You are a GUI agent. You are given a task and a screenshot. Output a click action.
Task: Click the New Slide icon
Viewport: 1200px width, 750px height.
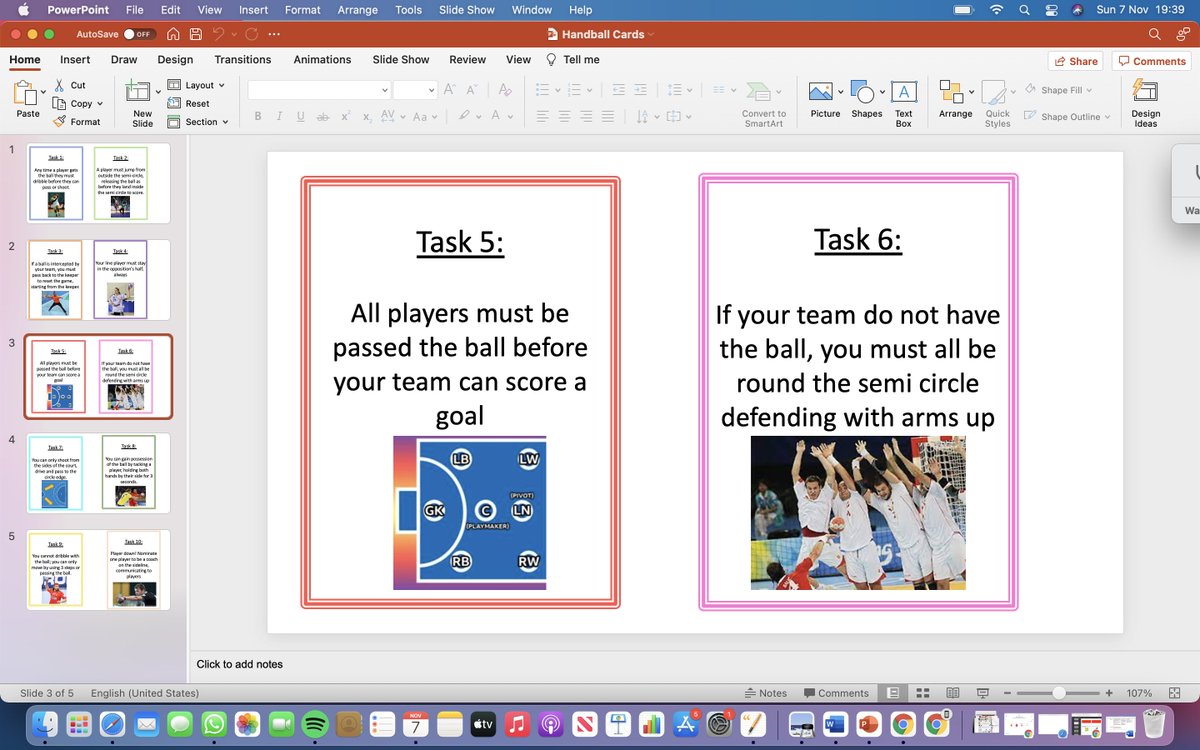pyautogui.click(x=137, y=93)
